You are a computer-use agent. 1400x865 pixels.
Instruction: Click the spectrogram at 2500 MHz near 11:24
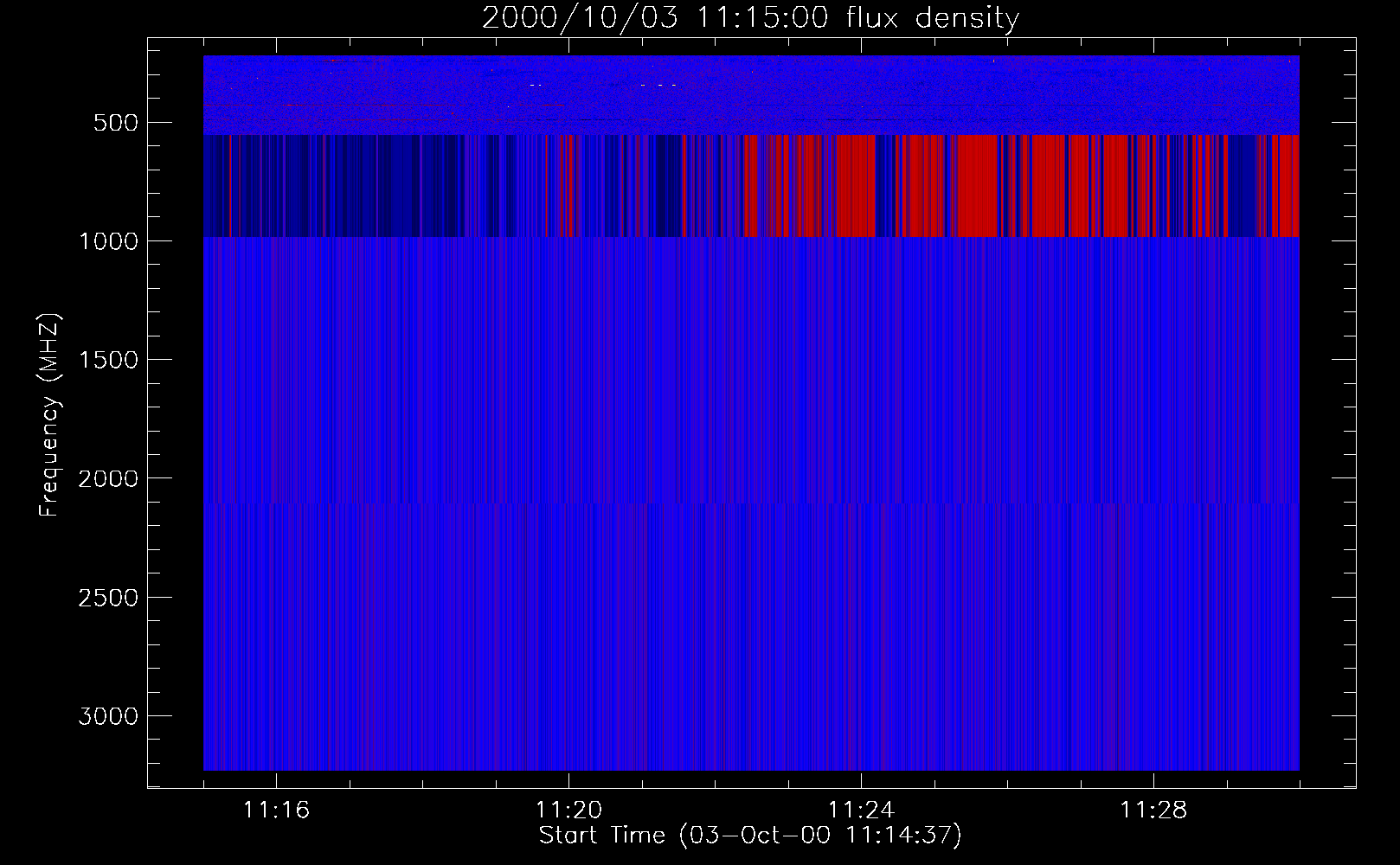coord(861,597)
